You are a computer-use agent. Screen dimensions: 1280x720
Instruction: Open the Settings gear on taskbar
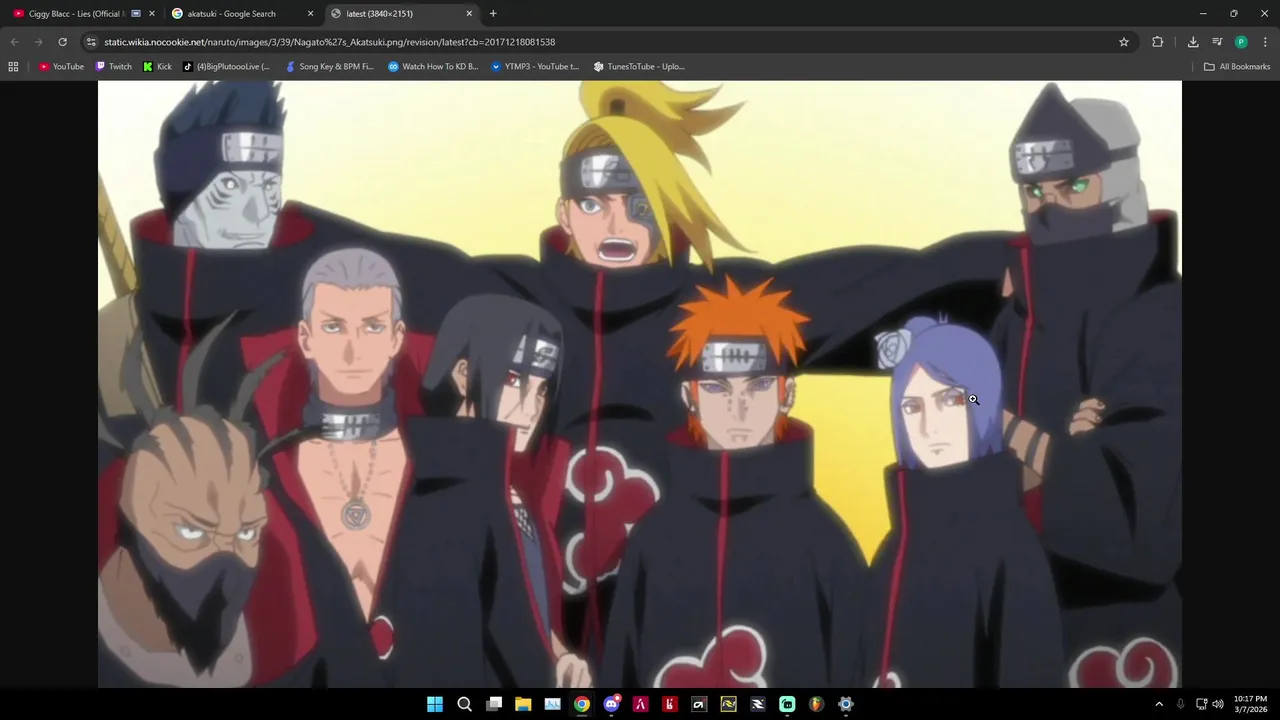pyautogui.click(x=846, y=704)
